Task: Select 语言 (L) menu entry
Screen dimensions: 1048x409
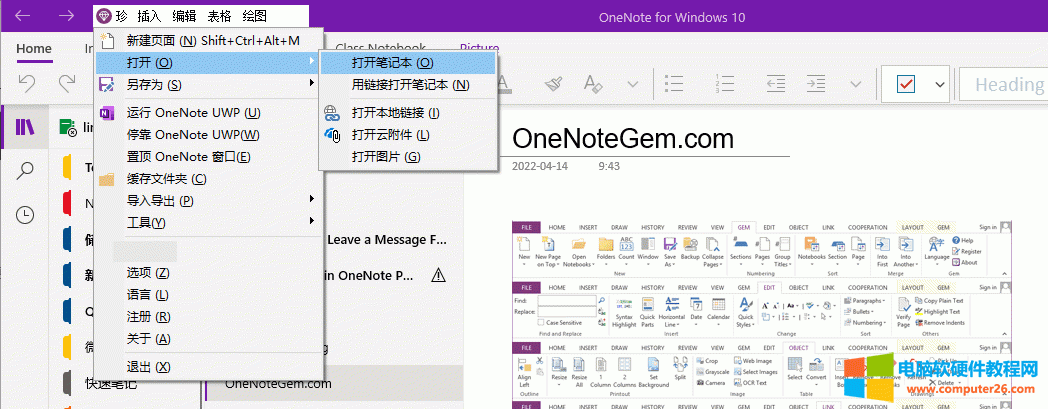Action: point(209,295)
